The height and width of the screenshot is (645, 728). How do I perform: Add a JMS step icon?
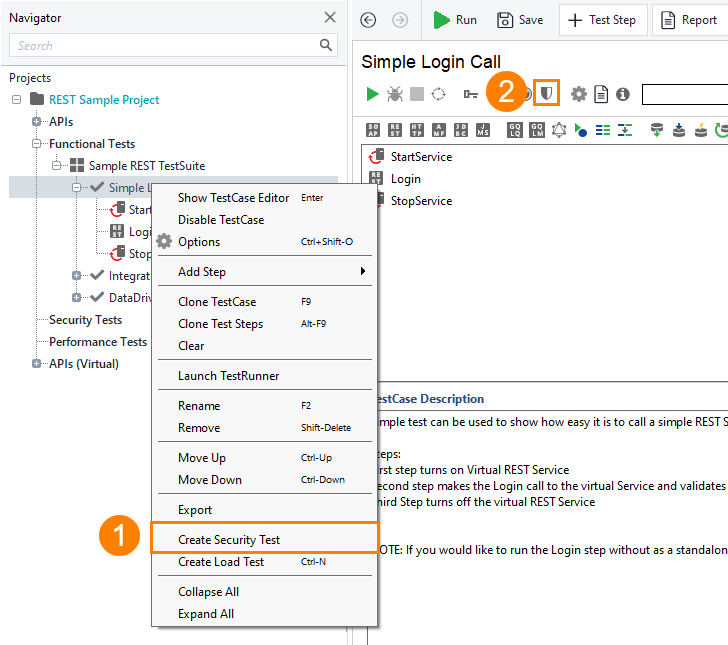[483, 130]
